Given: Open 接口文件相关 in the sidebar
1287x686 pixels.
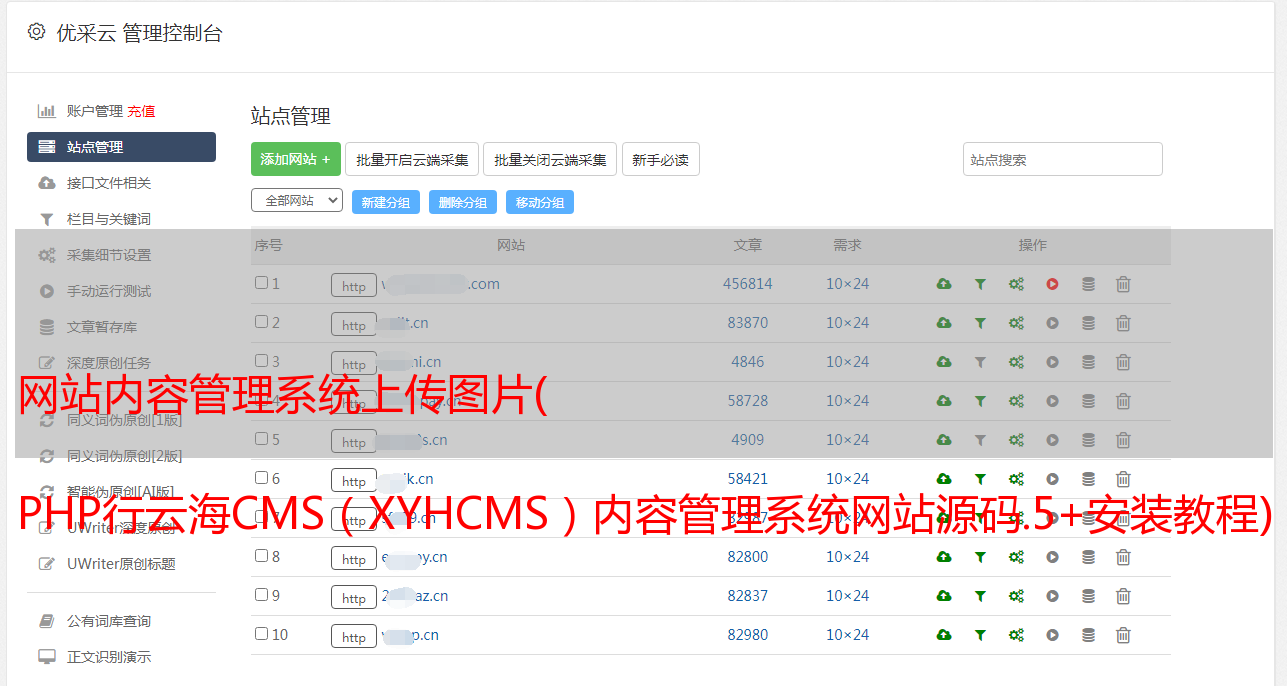Looking at the screenshot, I should point(109,183).
